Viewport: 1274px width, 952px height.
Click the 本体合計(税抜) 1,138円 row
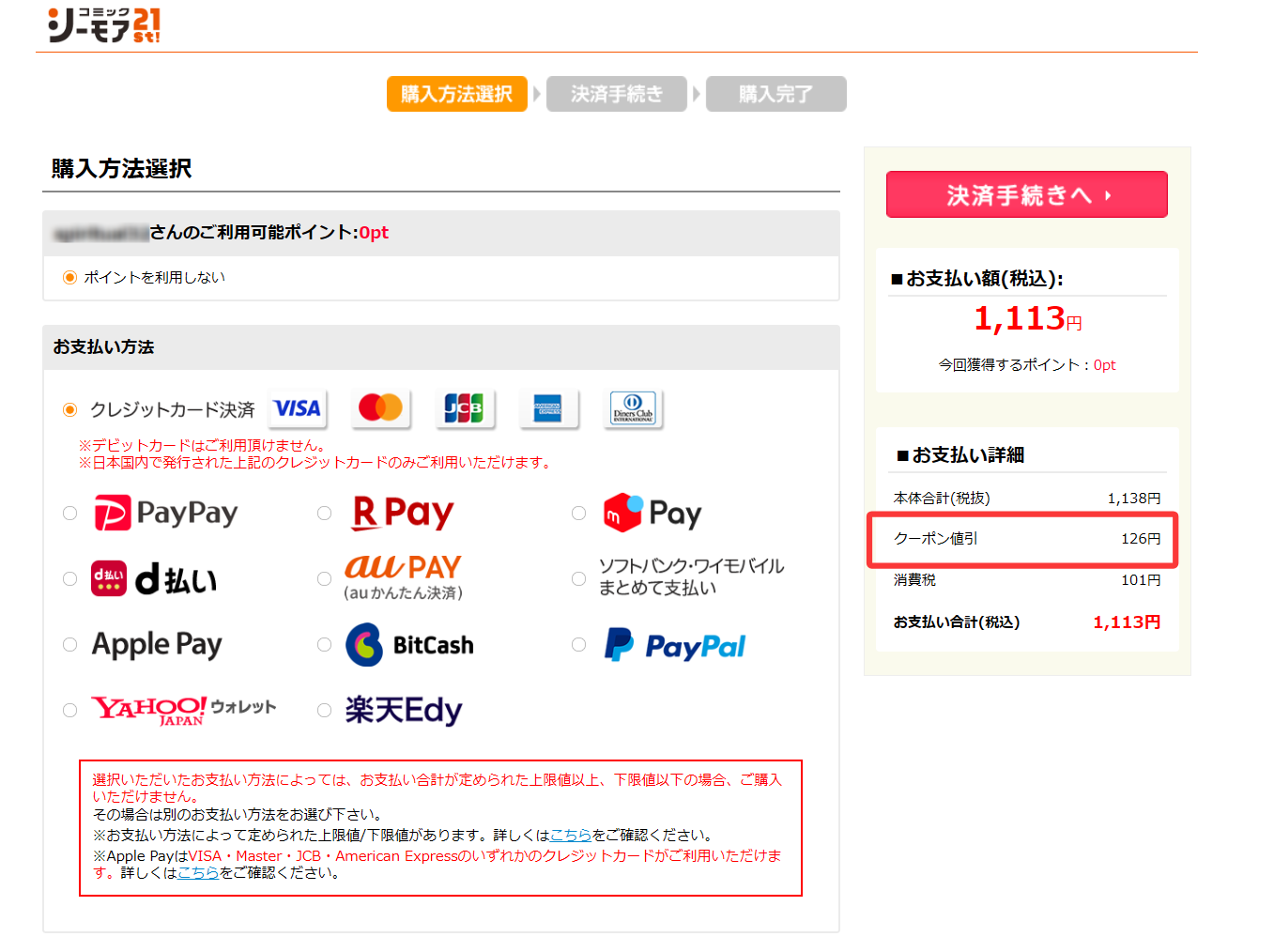pyautogui.click(x=1027, y=499)
